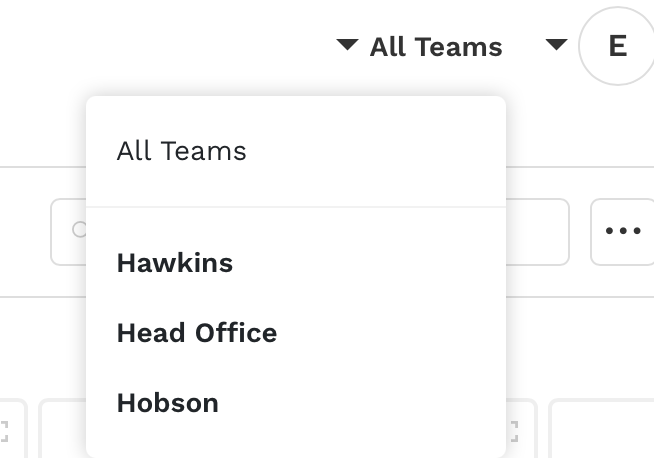Select the card left of the team list
This screenshot has height=458, width=654.
(63, 428)
